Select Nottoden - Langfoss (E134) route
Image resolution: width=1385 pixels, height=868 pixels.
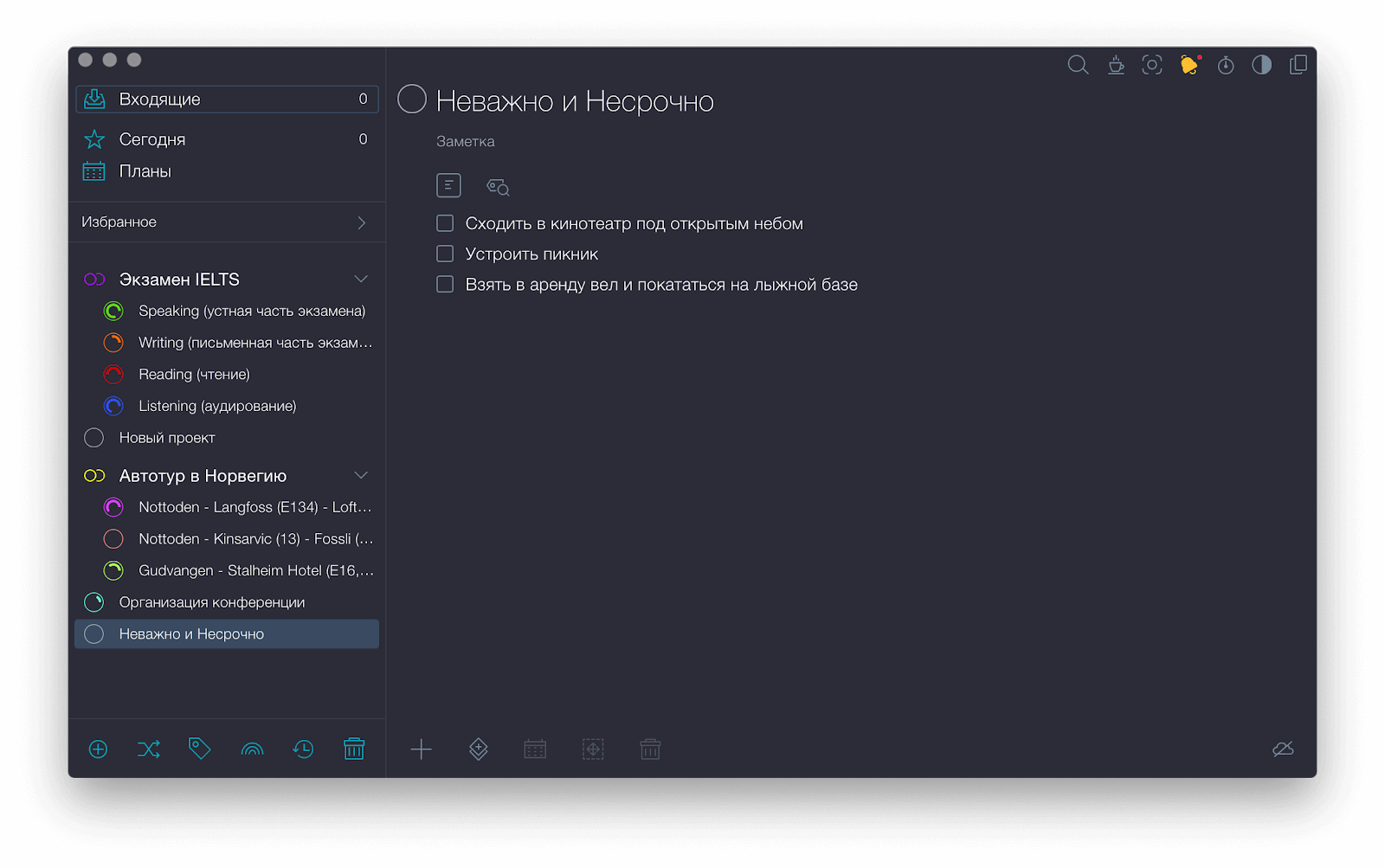[x=254, y=507]
